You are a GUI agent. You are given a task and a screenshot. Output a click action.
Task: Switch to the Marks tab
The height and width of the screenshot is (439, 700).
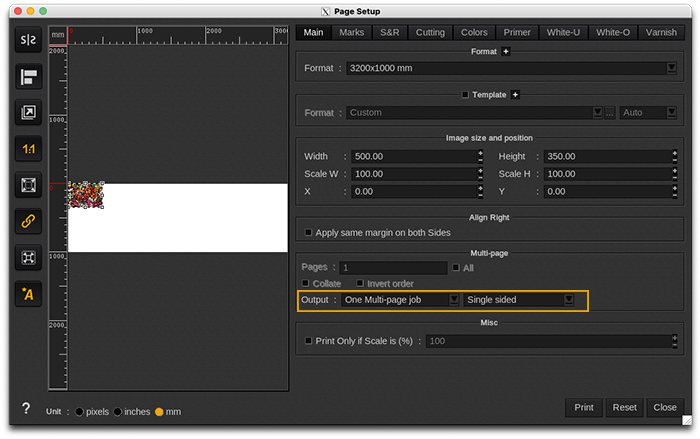point(351,33)
